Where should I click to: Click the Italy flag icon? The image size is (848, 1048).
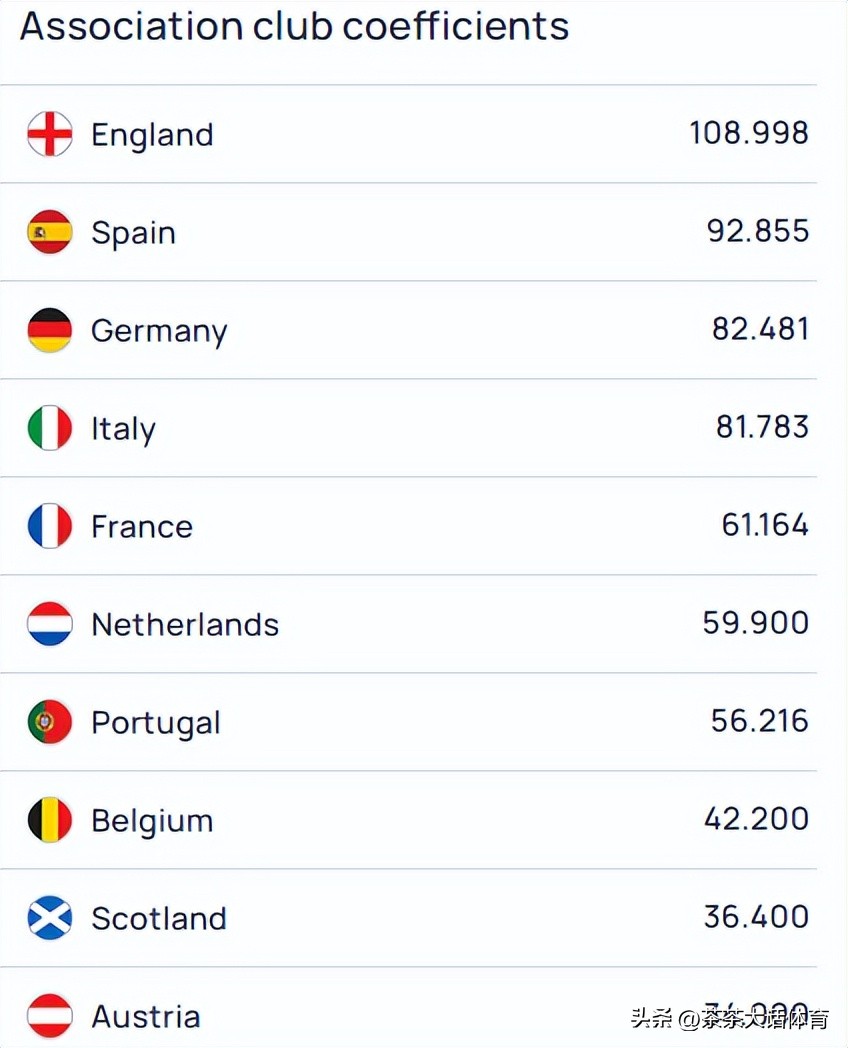(50, 428)
